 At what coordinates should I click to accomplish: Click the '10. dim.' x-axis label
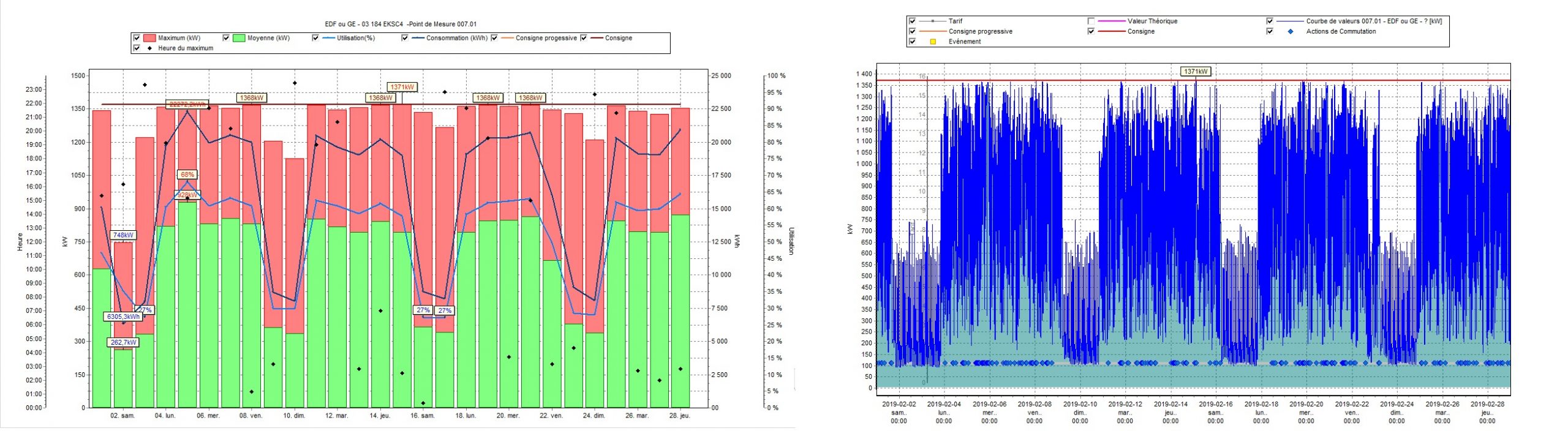pyautogui.click(x=294, y=416)
